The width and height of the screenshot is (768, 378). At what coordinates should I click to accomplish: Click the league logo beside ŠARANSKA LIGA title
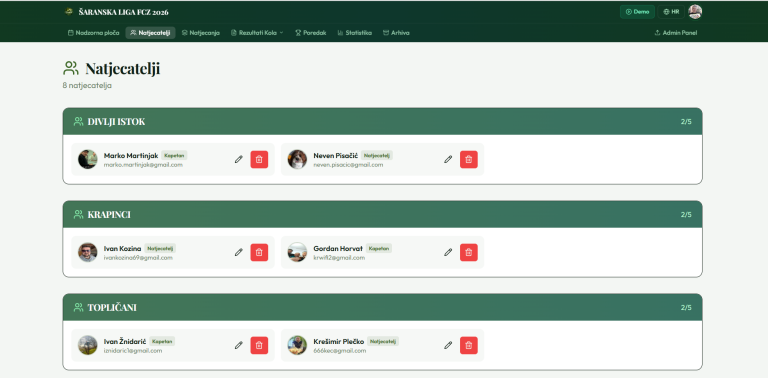[x=69, y=12]
